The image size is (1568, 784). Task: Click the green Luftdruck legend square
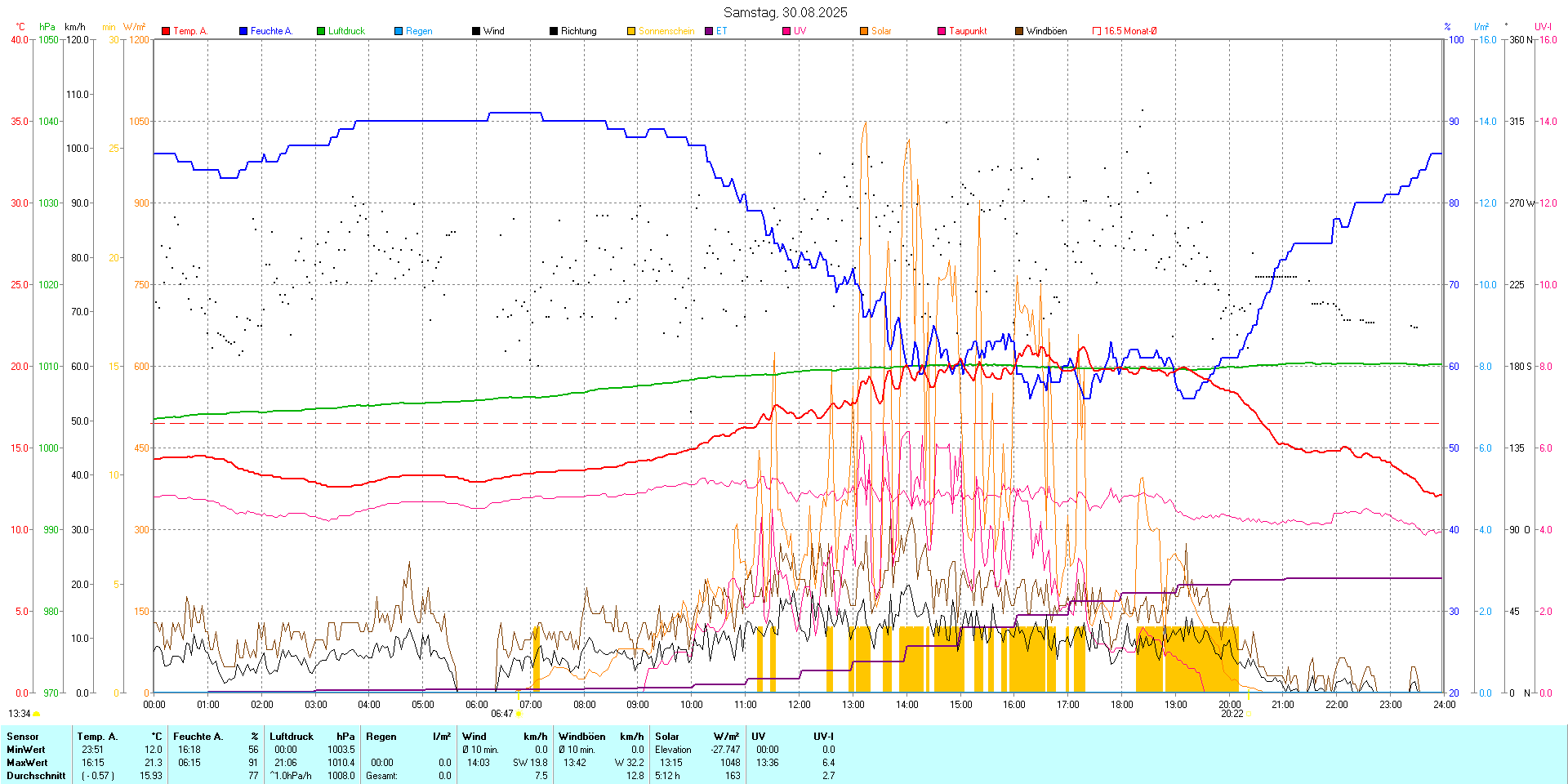(321, 31)
